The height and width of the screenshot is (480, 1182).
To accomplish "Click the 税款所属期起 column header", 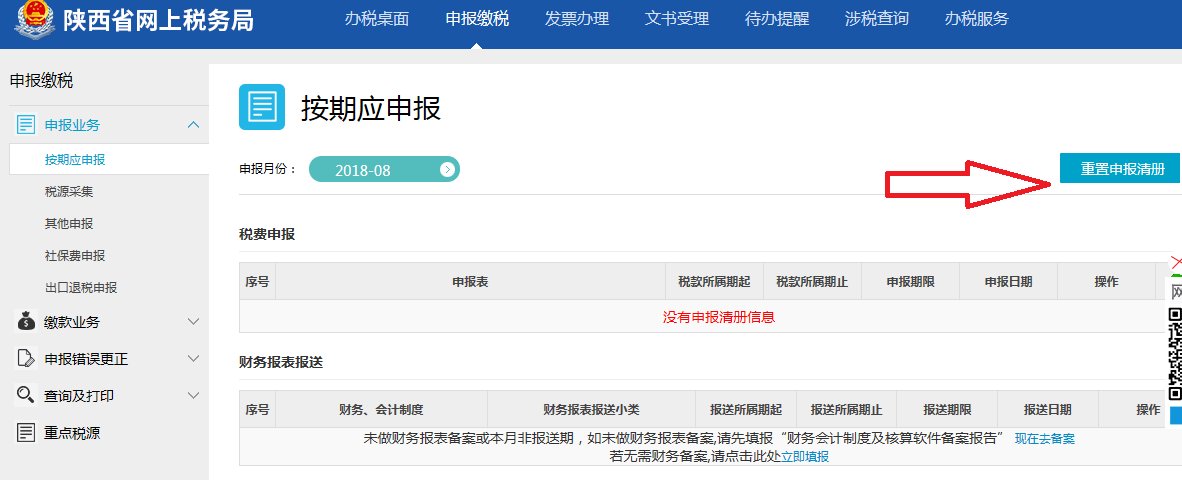I will 715,282.
